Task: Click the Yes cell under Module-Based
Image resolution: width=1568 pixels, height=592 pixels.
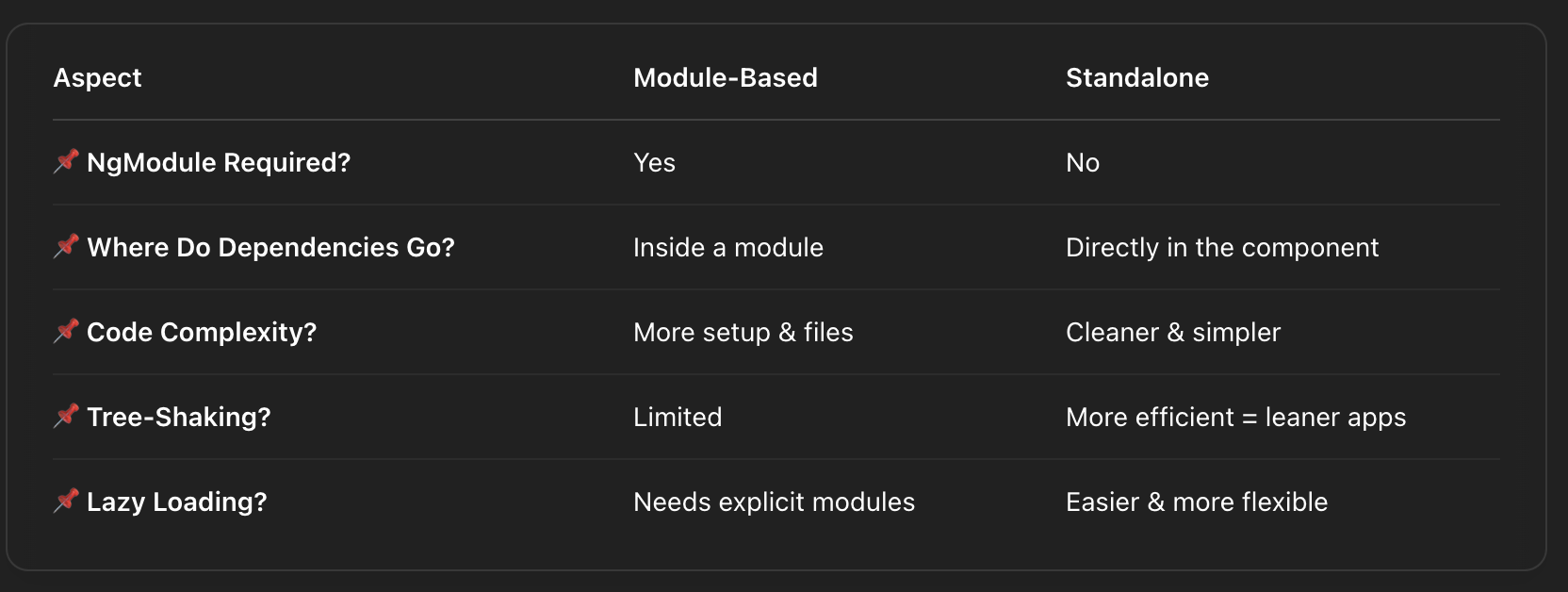Action: point(654,162)
